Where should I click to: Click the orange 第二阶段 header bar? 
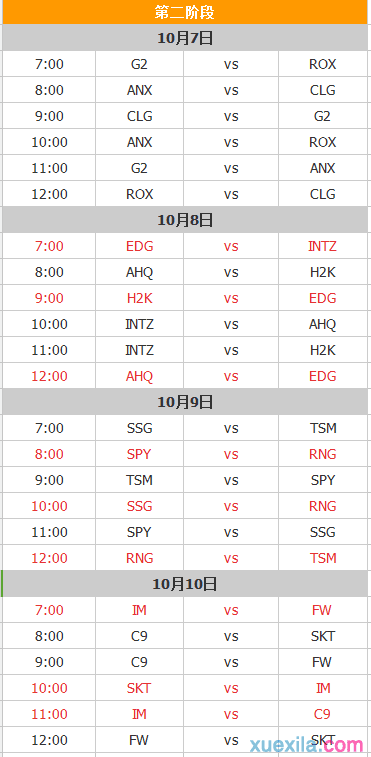point(185,12)
